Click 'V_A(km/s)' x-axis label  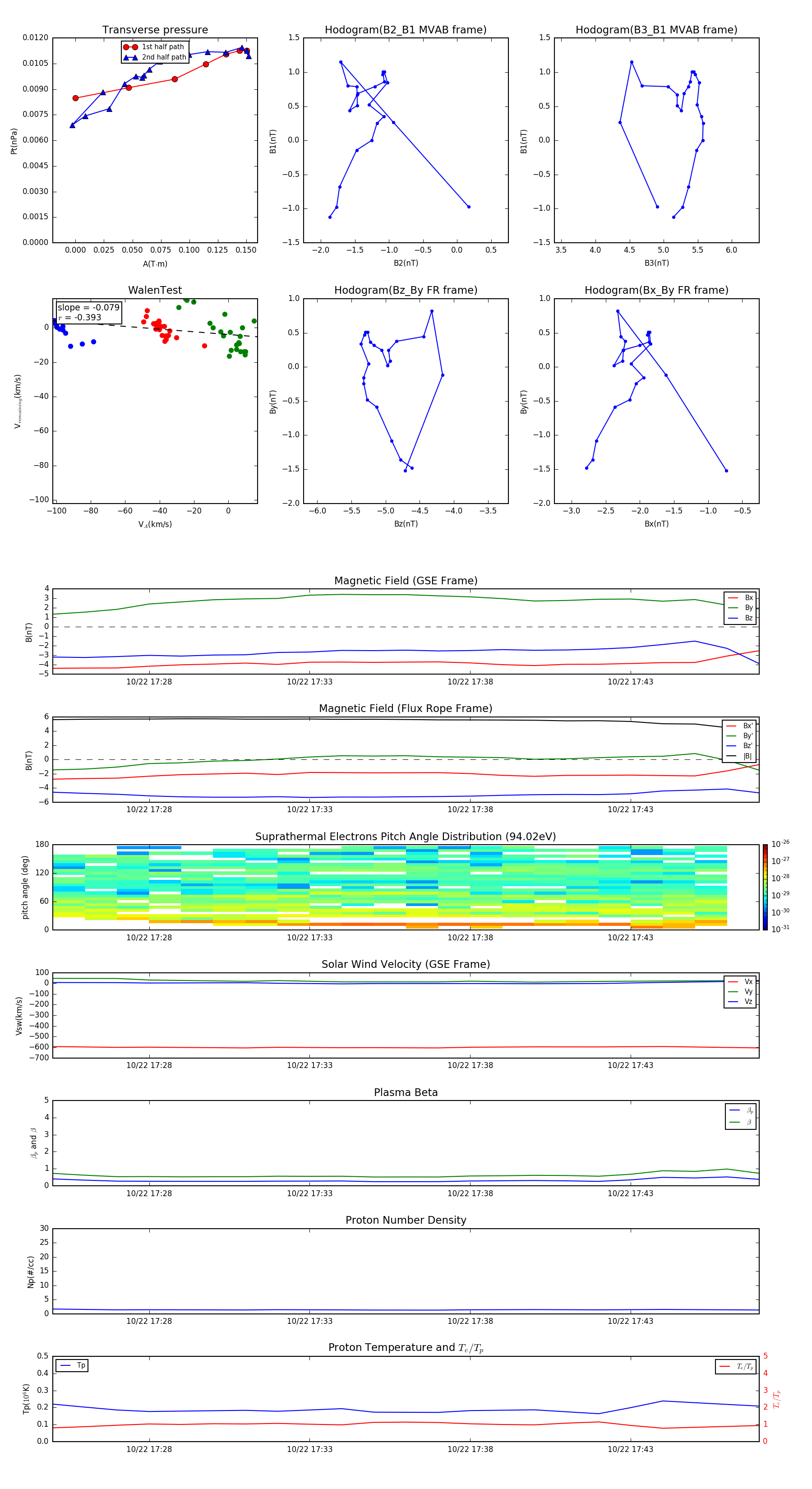[155, 524]
